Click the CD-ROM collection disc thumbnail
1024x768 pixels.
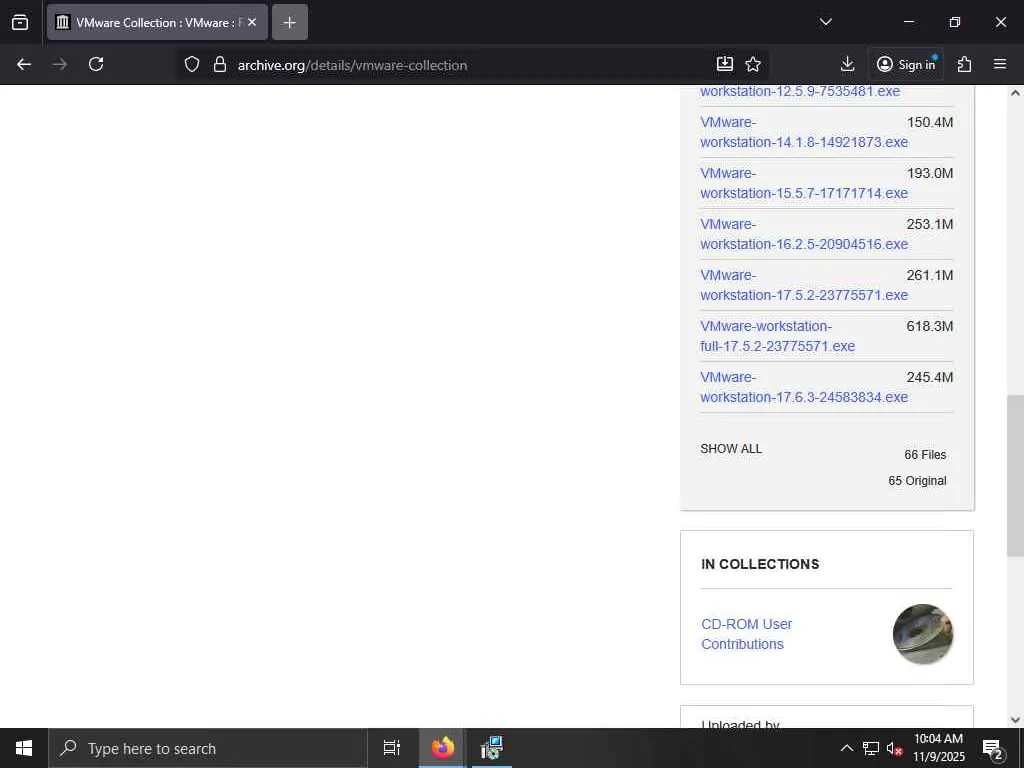pyautogui.click(x=923, y=633)
